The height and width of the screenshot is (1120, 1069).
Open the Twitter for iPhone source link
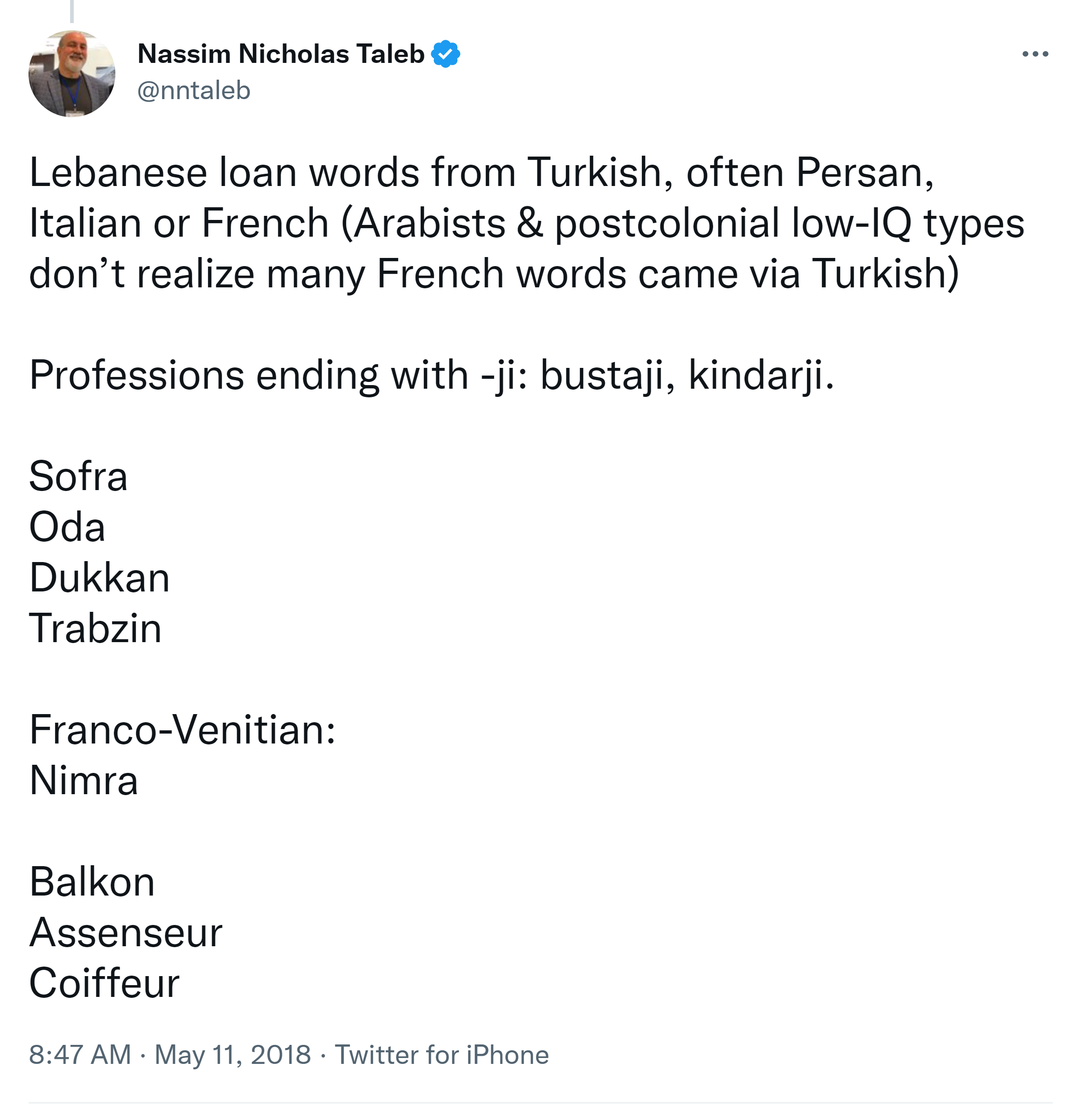[x=442, y=1054]
